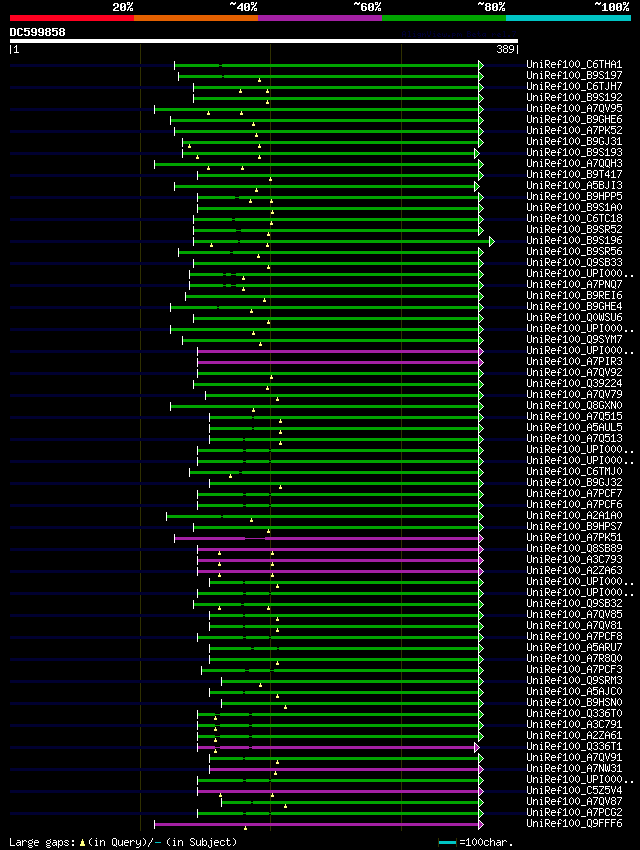Click the purple alignment bar of UniRef100_A7PIR3

click(x=338, y=362)
